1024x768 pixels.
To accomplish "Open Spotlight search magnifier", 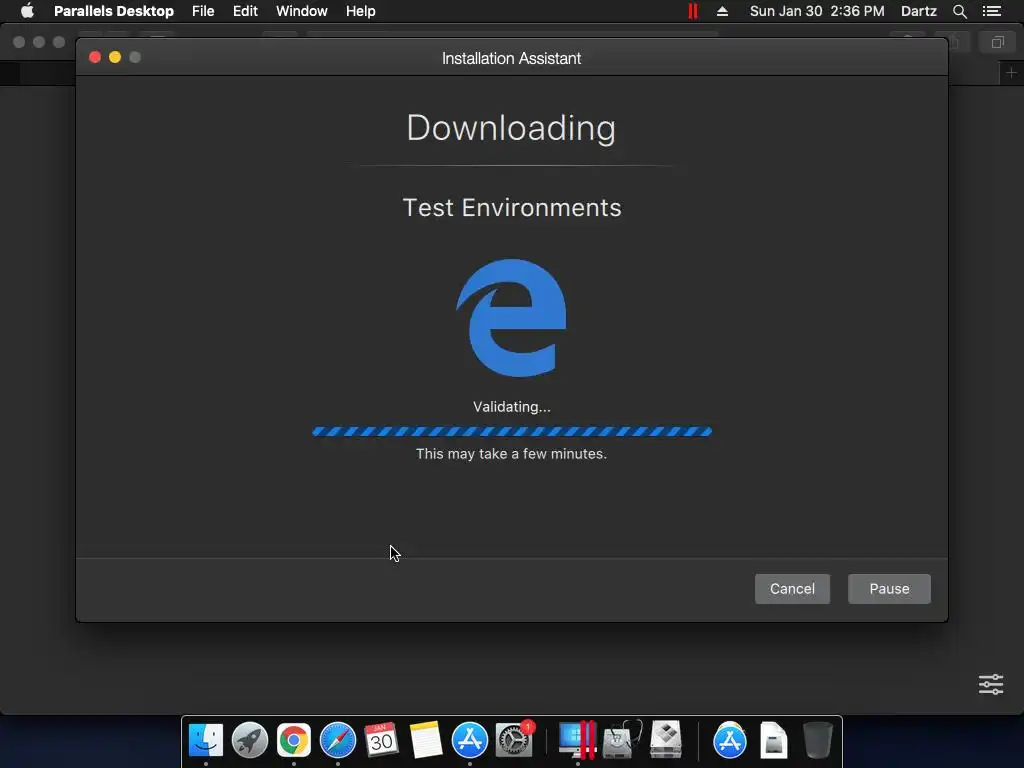I will click(x=959, y=11).
